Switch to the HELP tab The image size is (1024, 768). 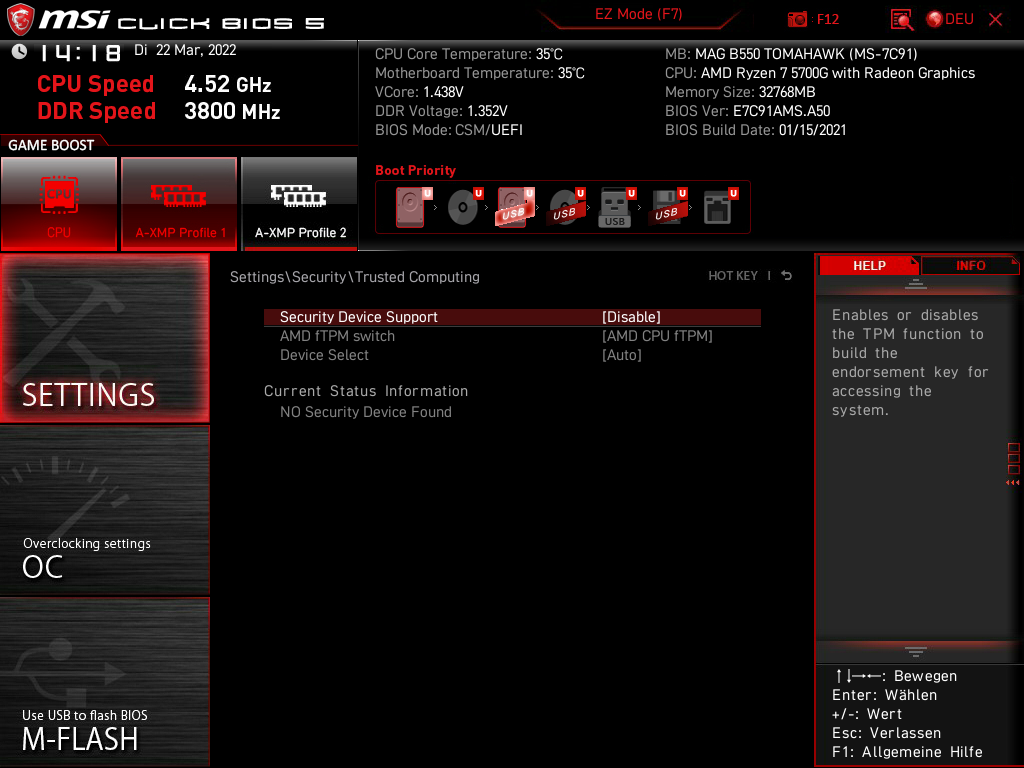[x=869, y=265]
